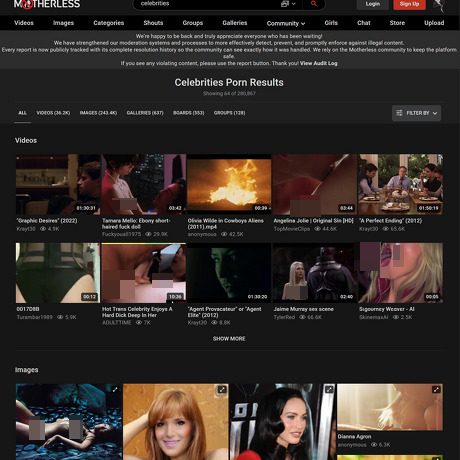
Task: Switch to the Videos (36.2K) tab
Action: (x=53, y=113)
